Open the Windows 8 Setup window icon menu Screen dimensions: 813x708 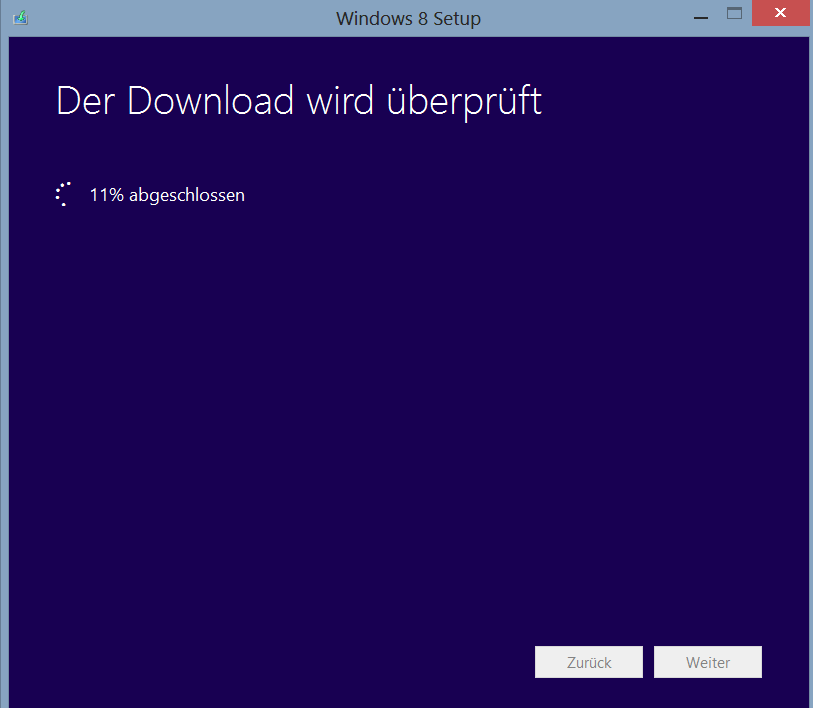pos(20,18)
